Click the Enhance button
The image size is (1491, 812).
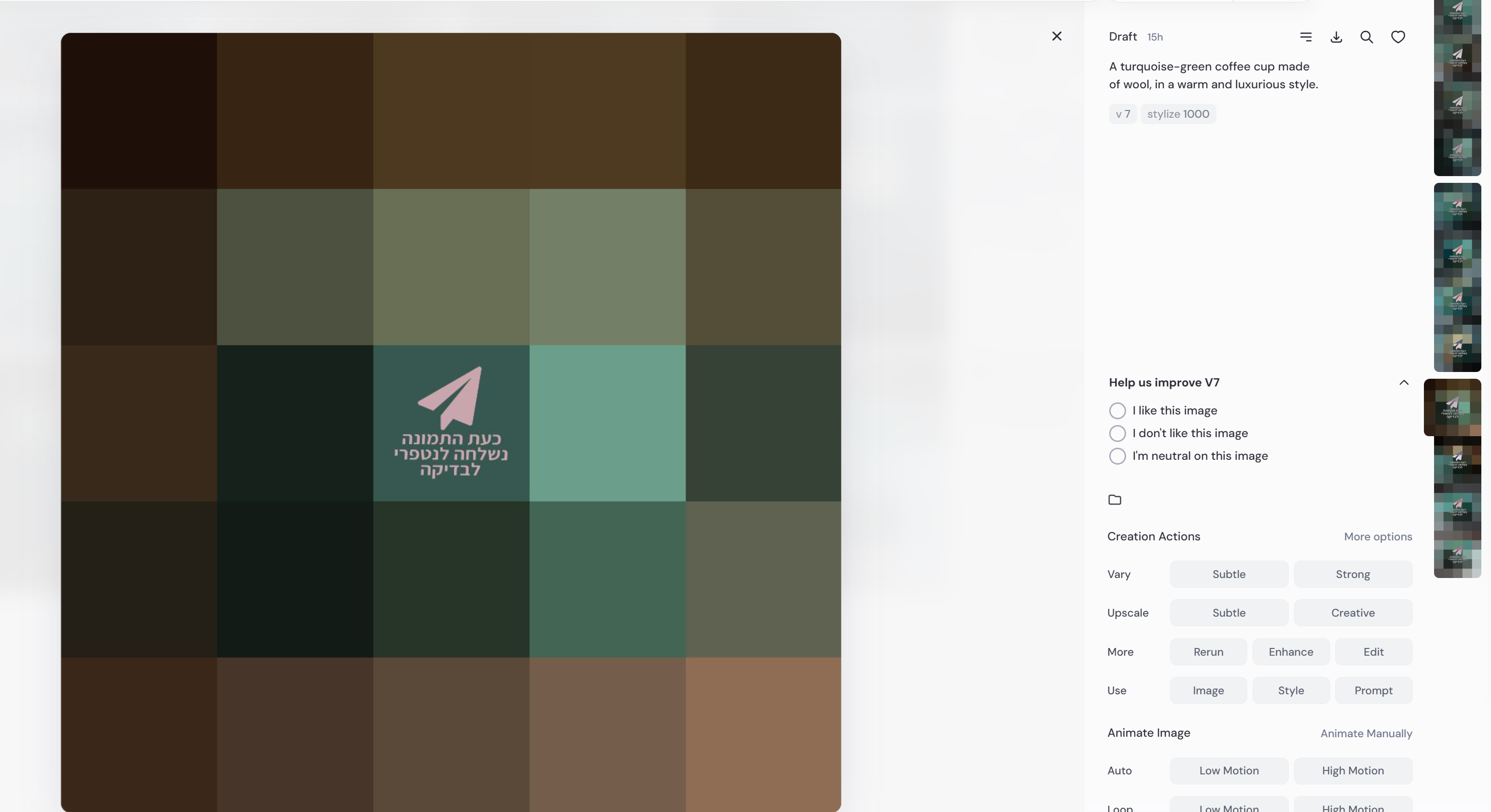1291,652
